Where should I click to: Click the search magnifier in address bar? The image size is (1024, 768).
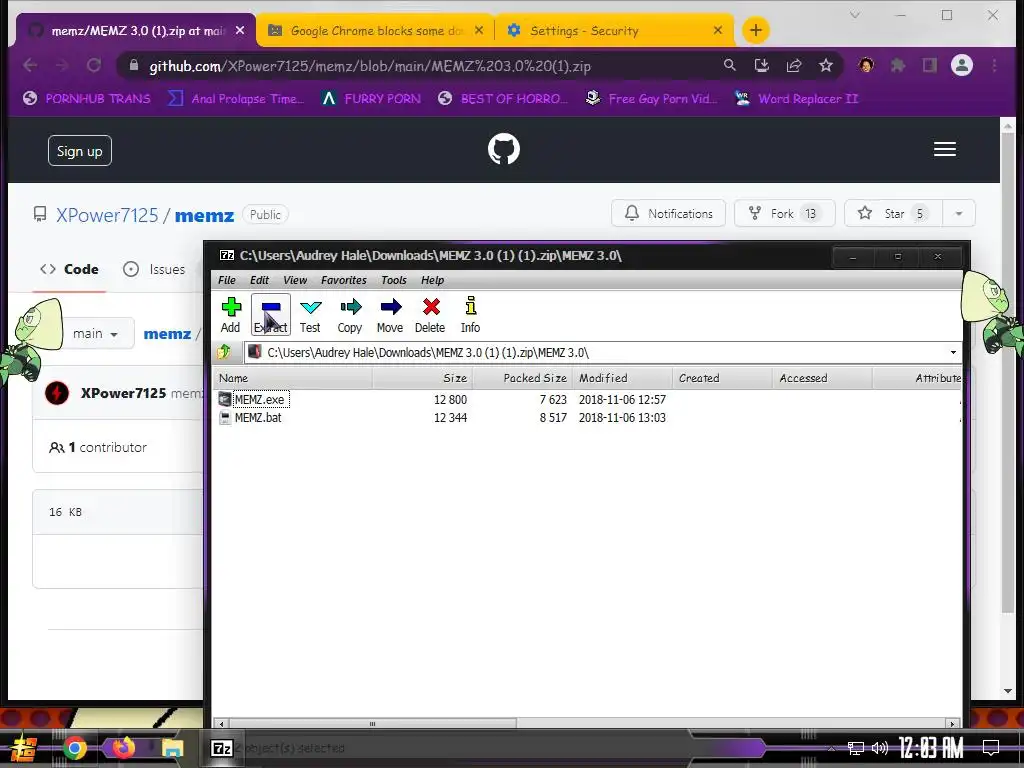tap(729, 65)
